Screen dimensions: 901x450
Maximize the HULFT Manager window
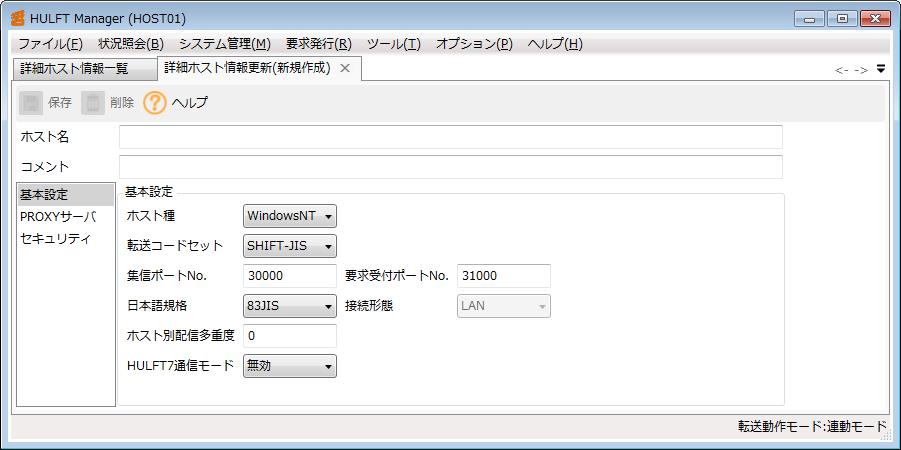(x=842, y=19)
